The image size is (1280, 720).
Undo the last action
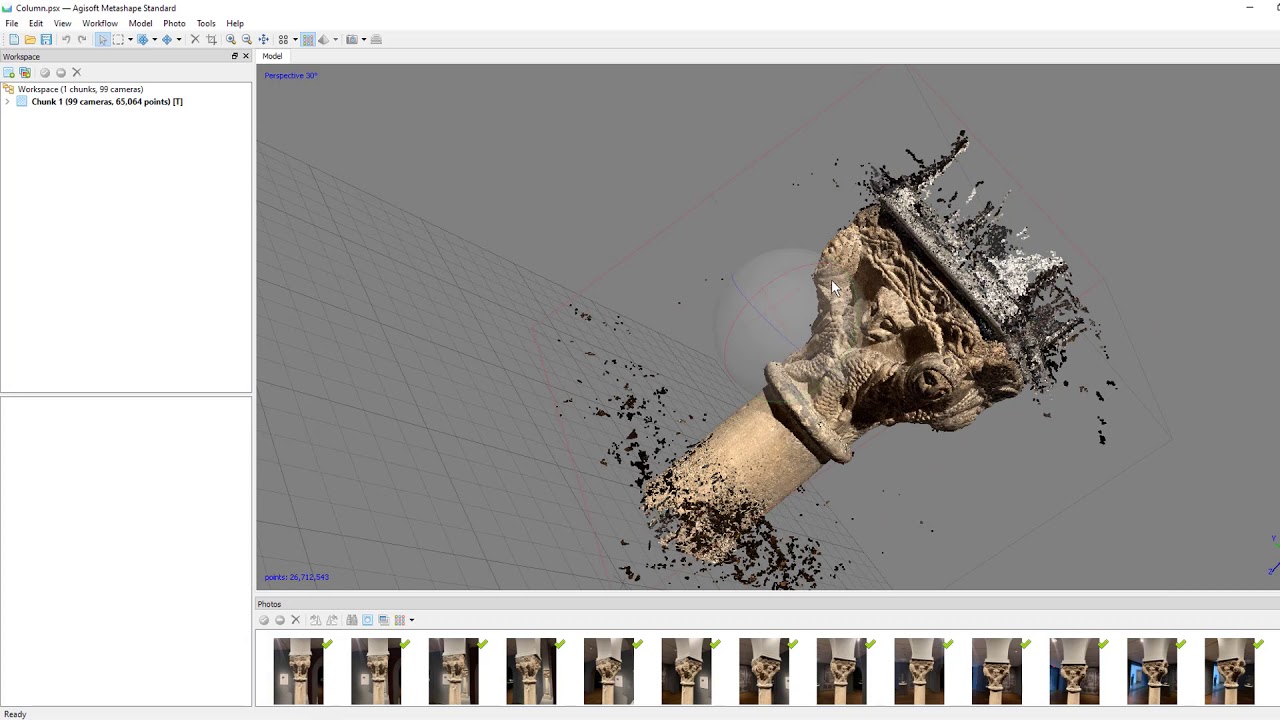pyautogui.click(x=66, y=40)
